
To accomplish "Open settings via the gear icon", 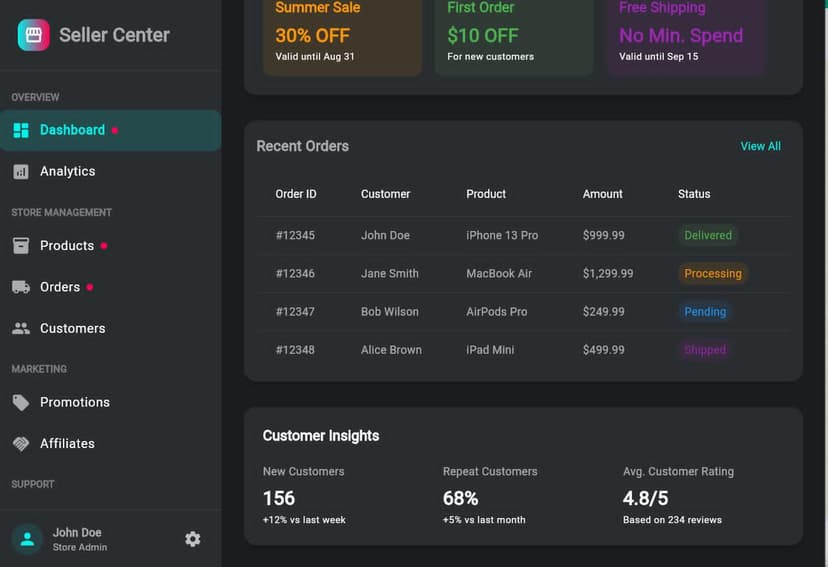I will coord(193,539).
